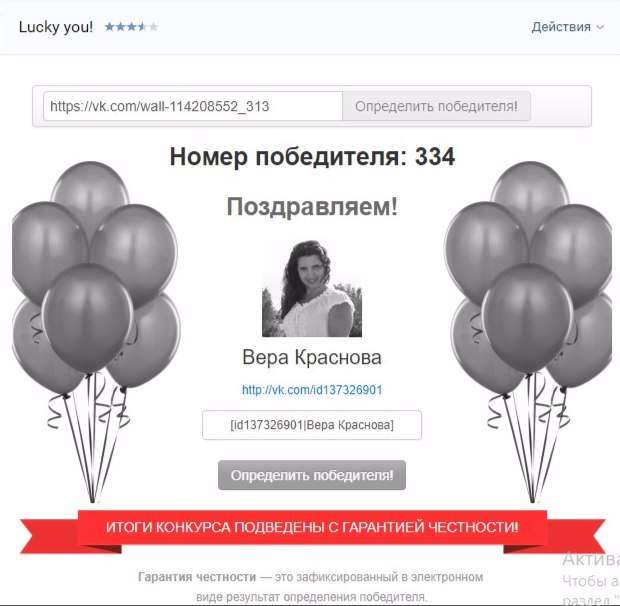Click the winner name Вера Краснова
The width and height of the screenshot is (620, 606).
(x=312, y=357)
